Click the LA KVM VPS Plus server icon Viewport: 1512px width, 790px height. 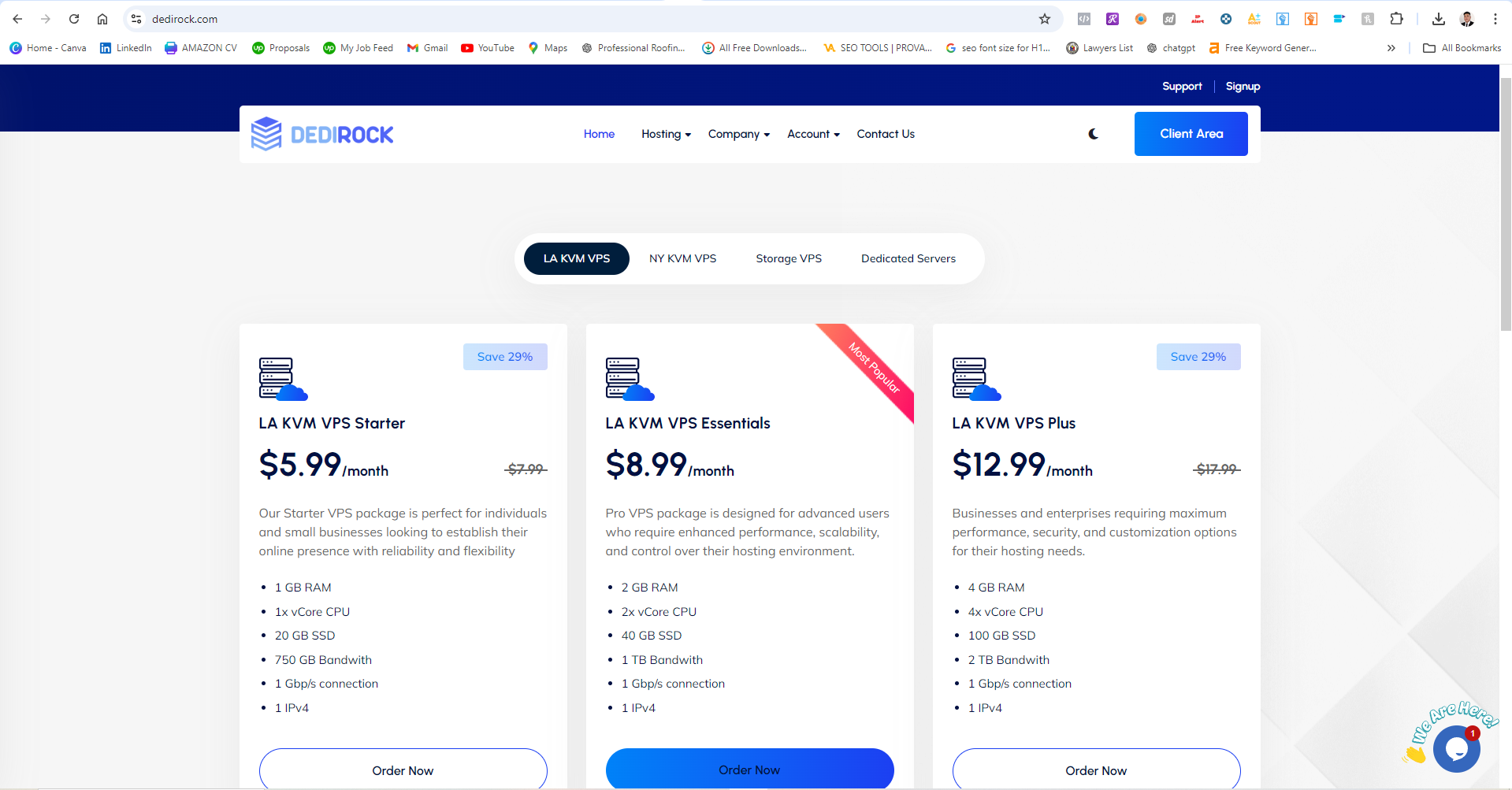[976, 379]
